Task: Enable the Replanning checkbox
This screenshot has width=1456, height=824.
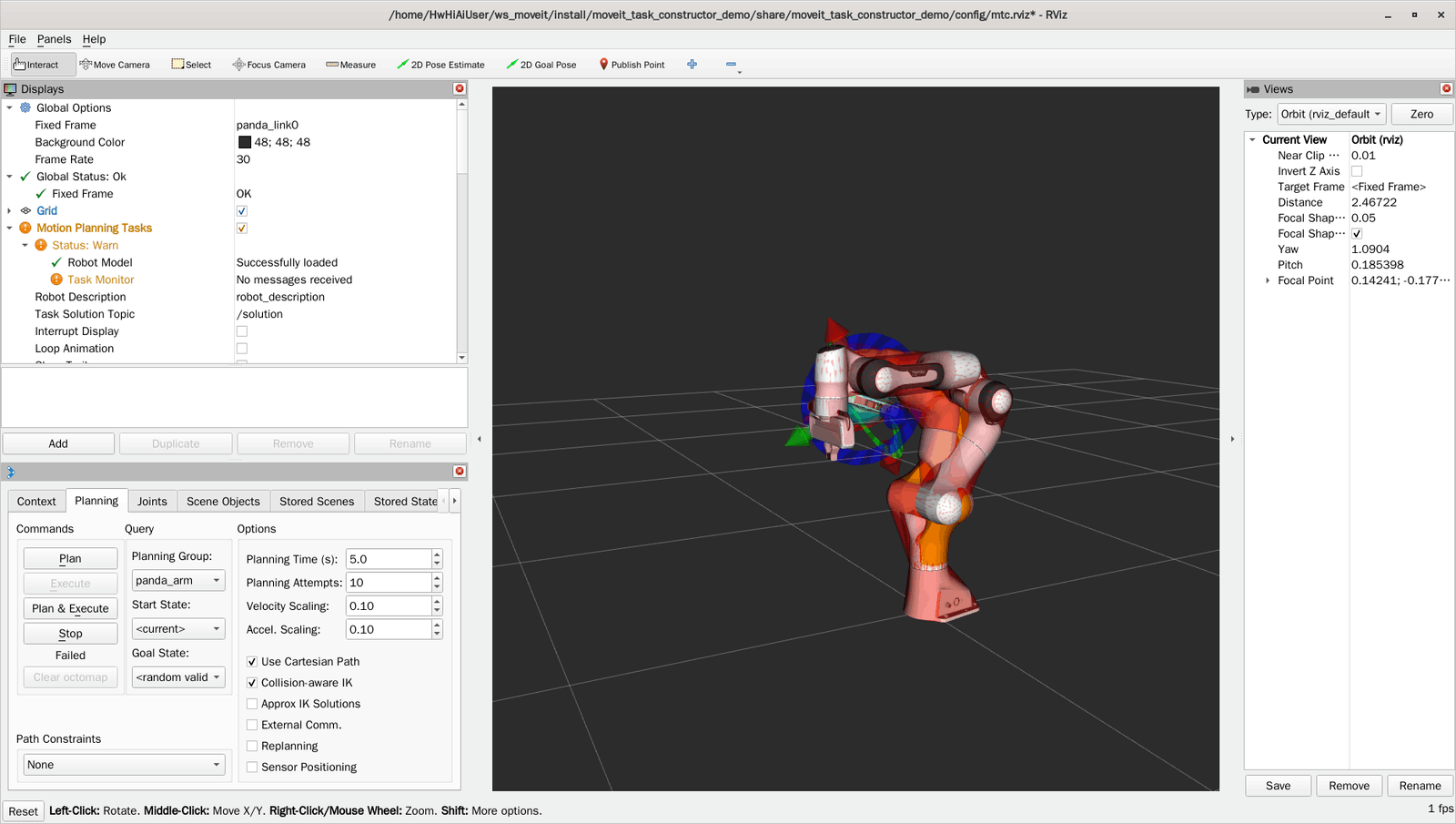Action: click(x=252, y=746)
